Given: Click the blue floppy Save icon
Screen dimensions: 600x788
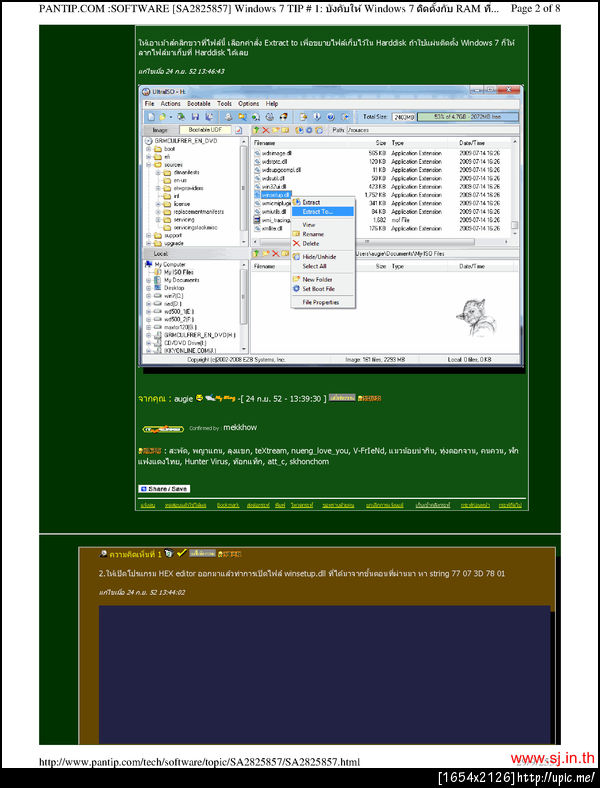Looking at the screenshot, I should (x=195, y=117).
